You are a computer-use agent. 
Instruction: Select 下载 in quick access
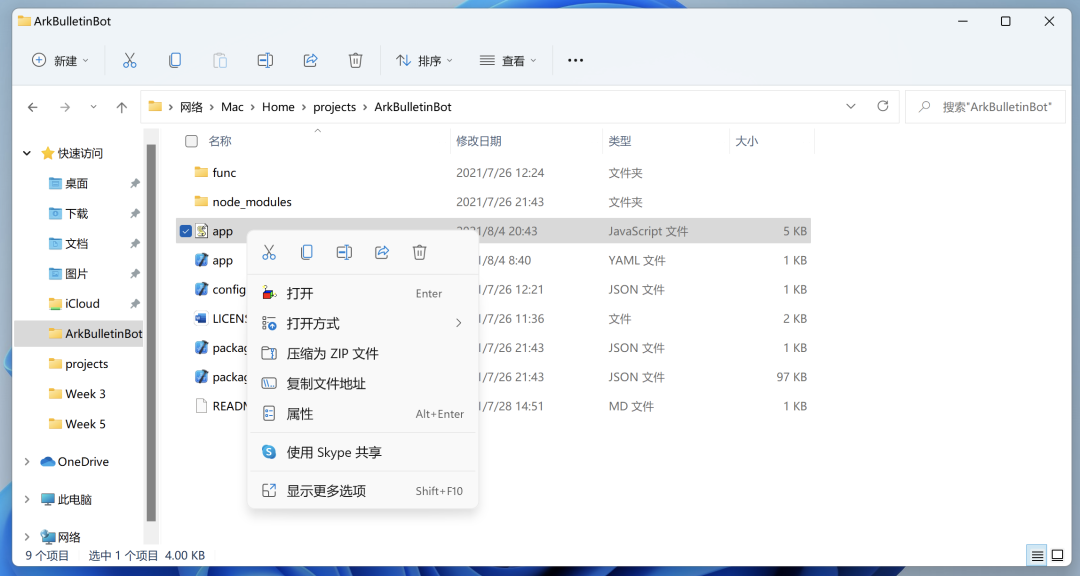[x=76, y=214]
